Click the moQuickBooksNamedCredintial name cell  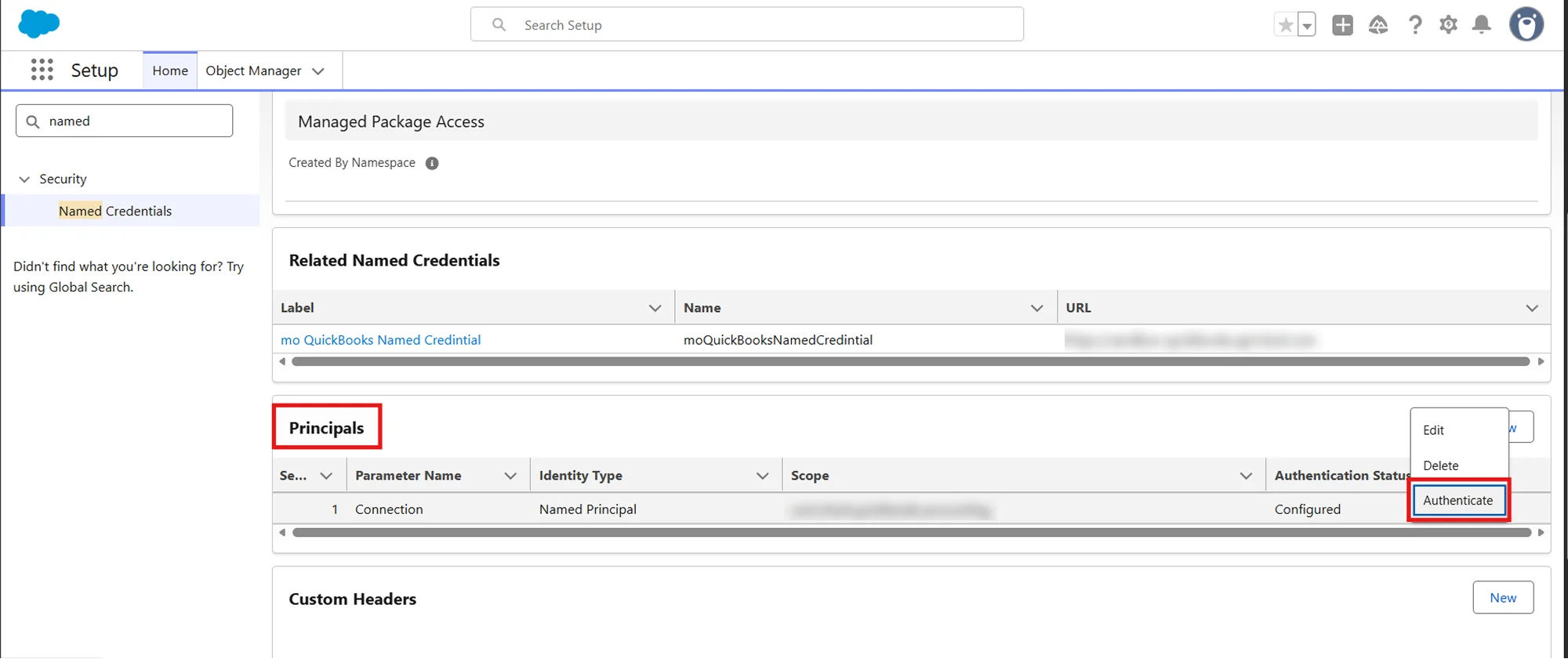point(778,340)
